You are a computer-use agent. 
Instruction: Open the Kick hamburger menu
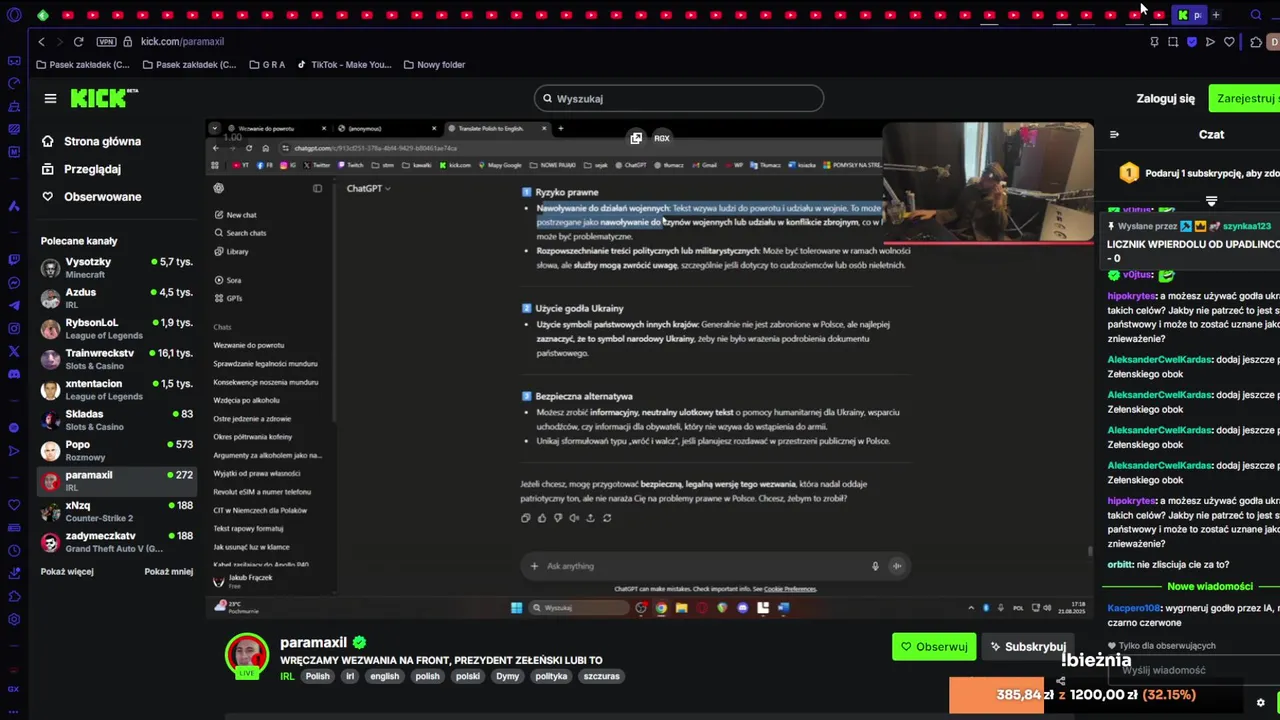coord(50,98)
